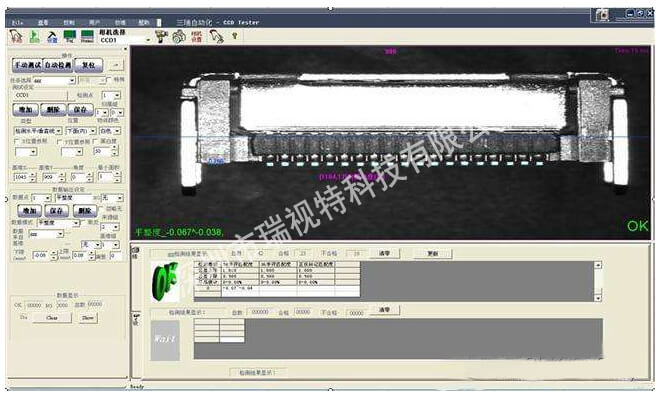The width and height of the screenshot is (659, 397).
Task: Click the hammer settings toolbar icon
Action: pos(52,37)
